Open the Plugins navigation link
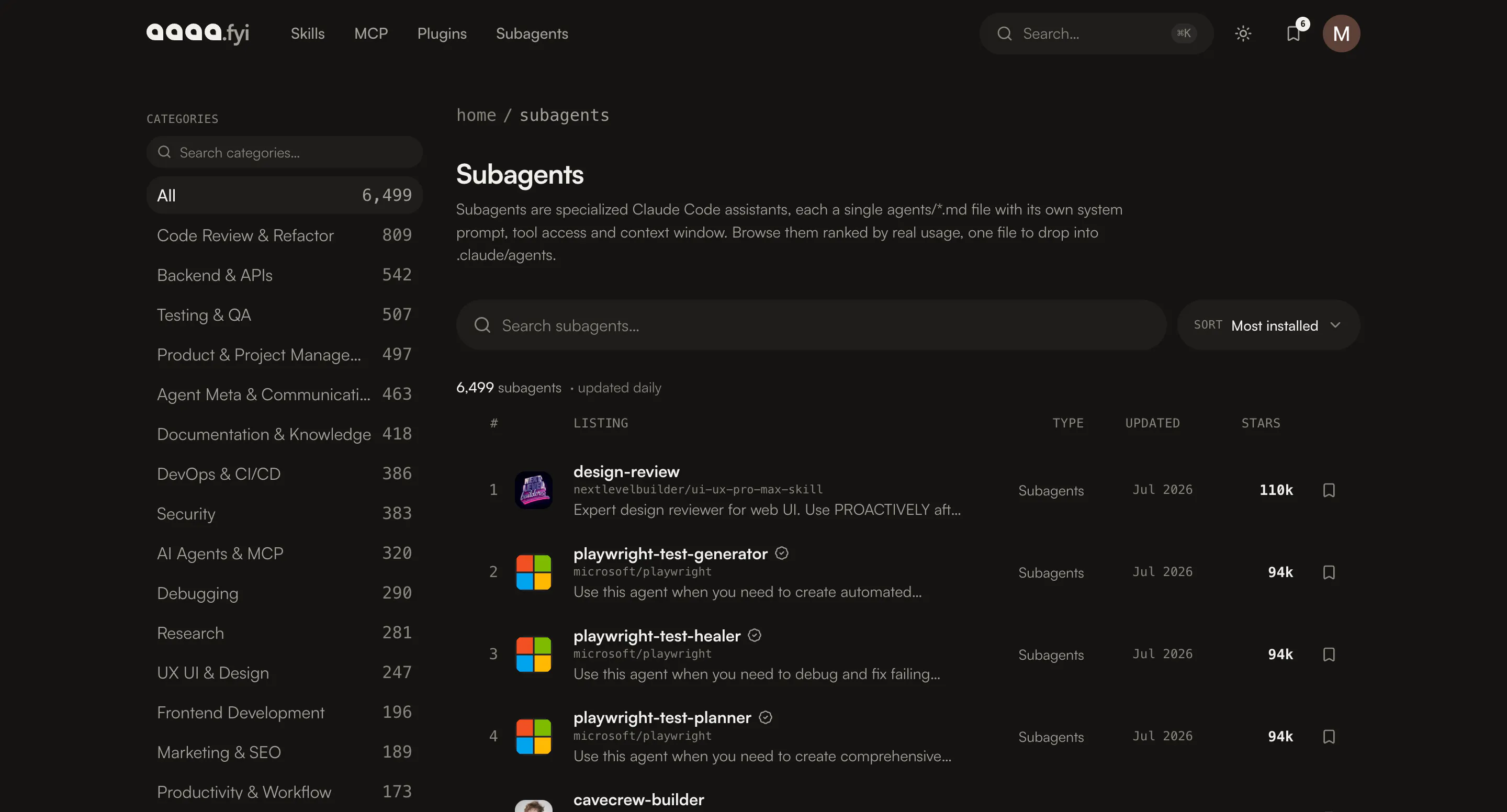The height and width of the screenshot is (812, 1507). click(442, 33)
